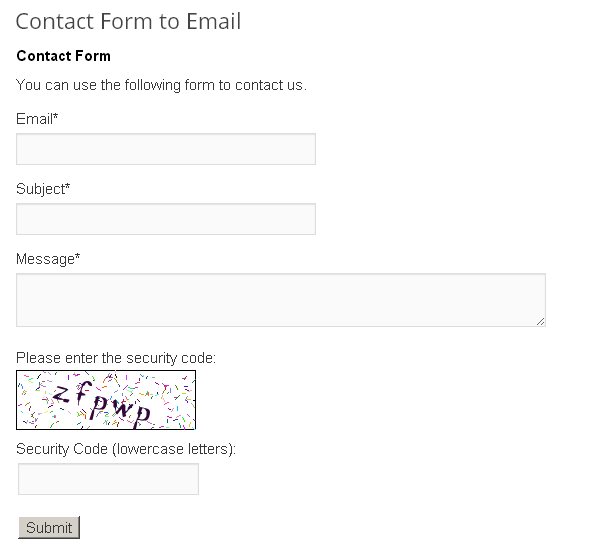
Task: Focus the Subject text box
Action: [x=166, y=219]
